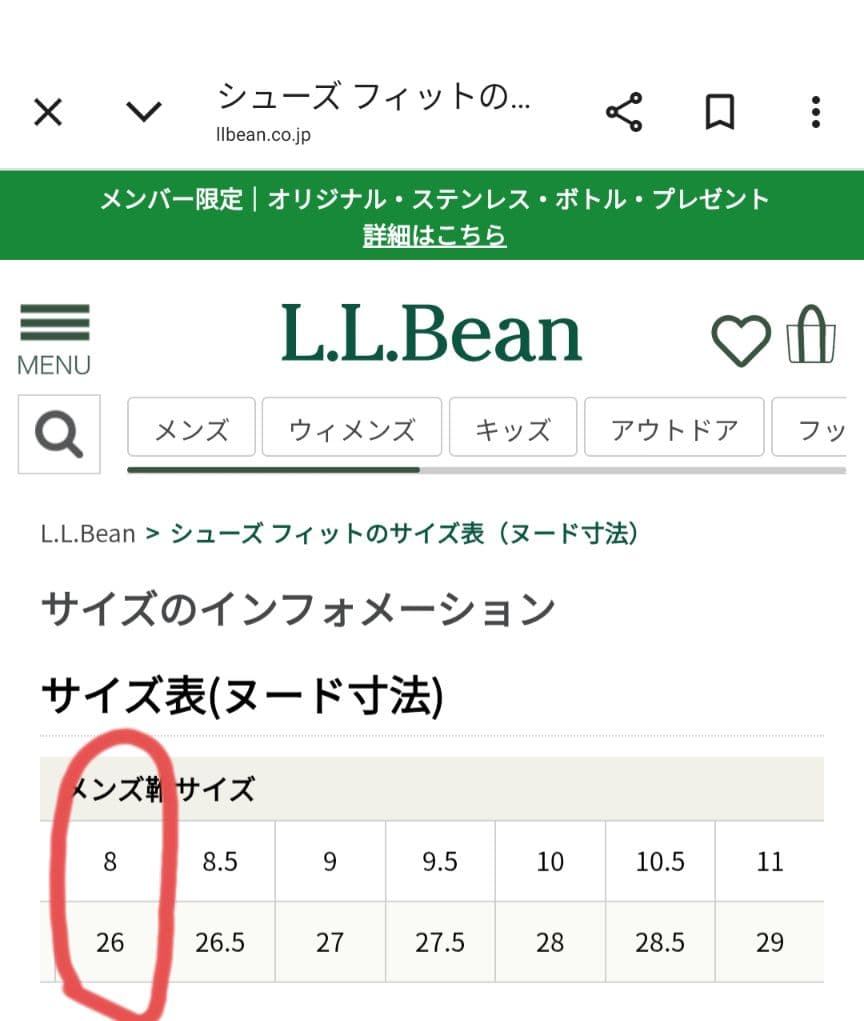Viewport: 864px width, 1021px height.
Task: Tap the L.L.Bean logo to go home
Action: [x=432, y=334]
